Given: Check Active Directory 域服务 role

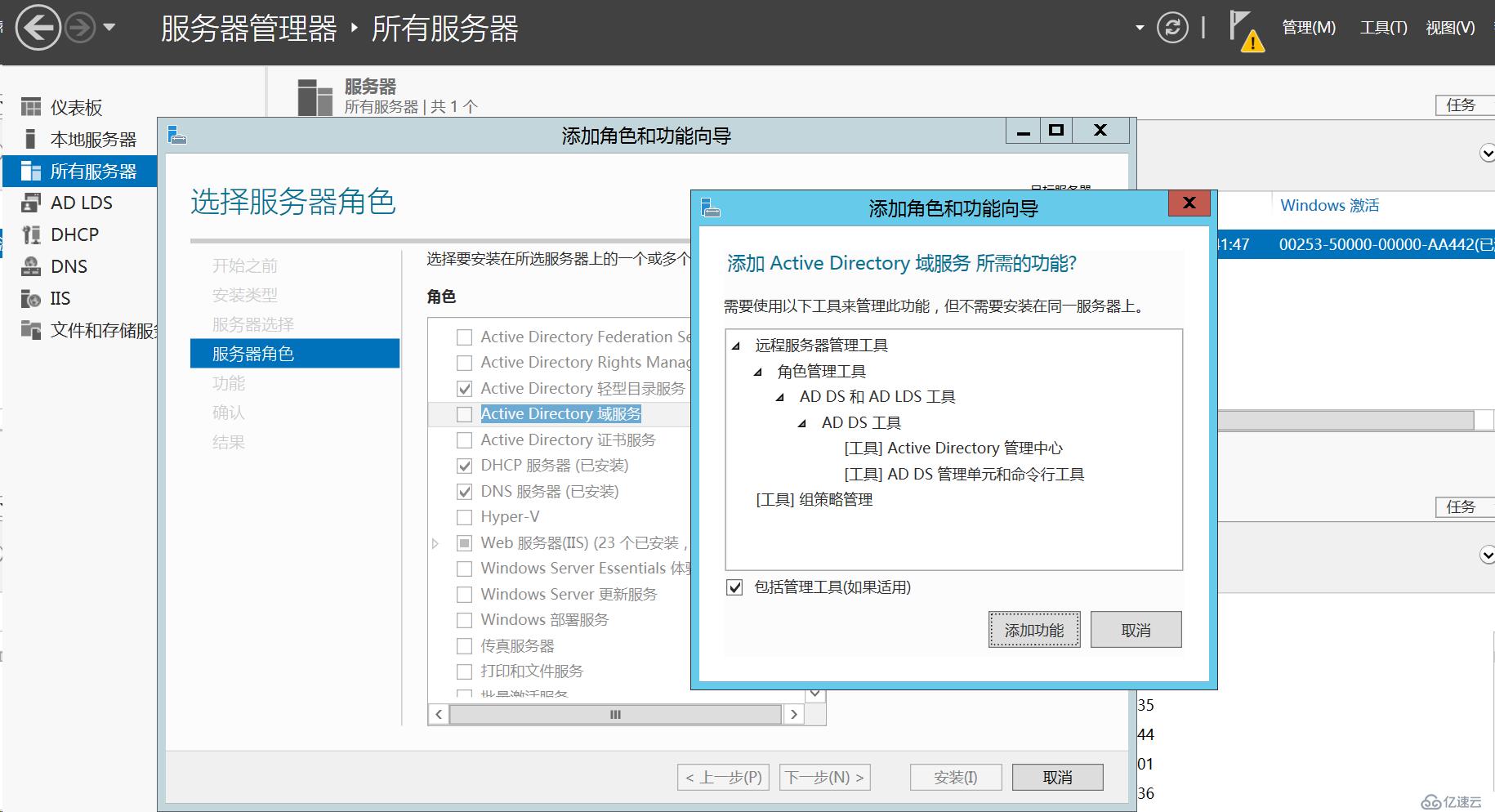Looking at the screenshot, I should point(464,414).
